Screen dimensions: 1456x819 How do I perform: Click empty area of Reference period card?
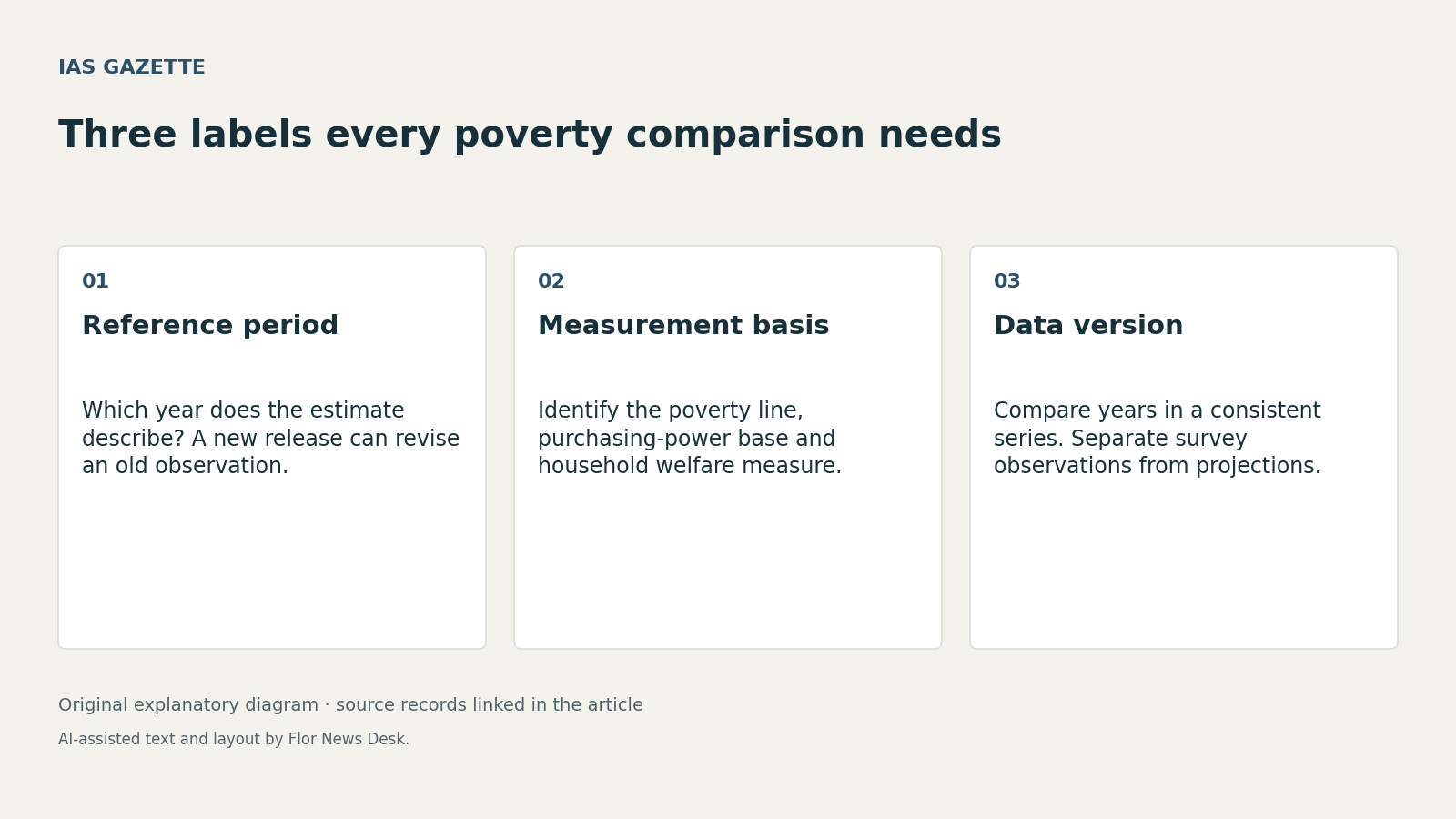[272, 564]
